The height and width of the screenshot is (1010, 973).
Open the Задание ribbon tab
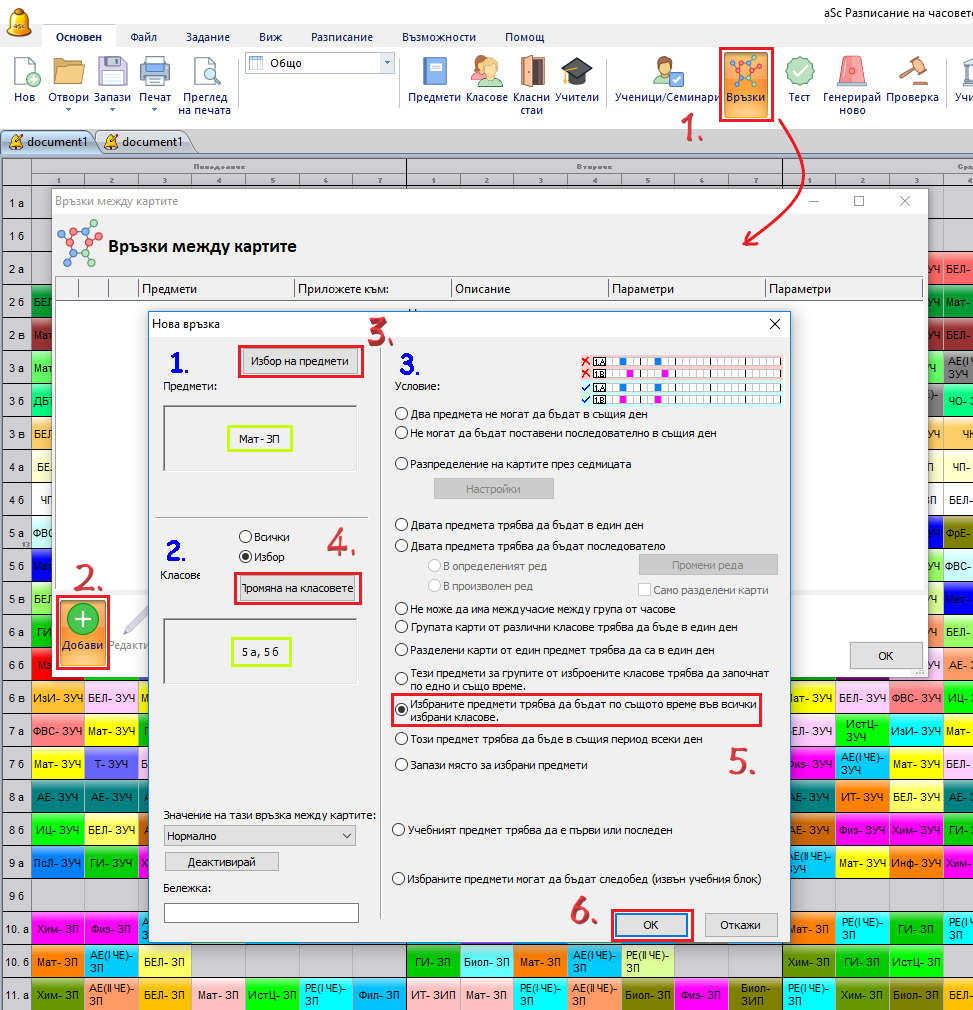point(208,37)
